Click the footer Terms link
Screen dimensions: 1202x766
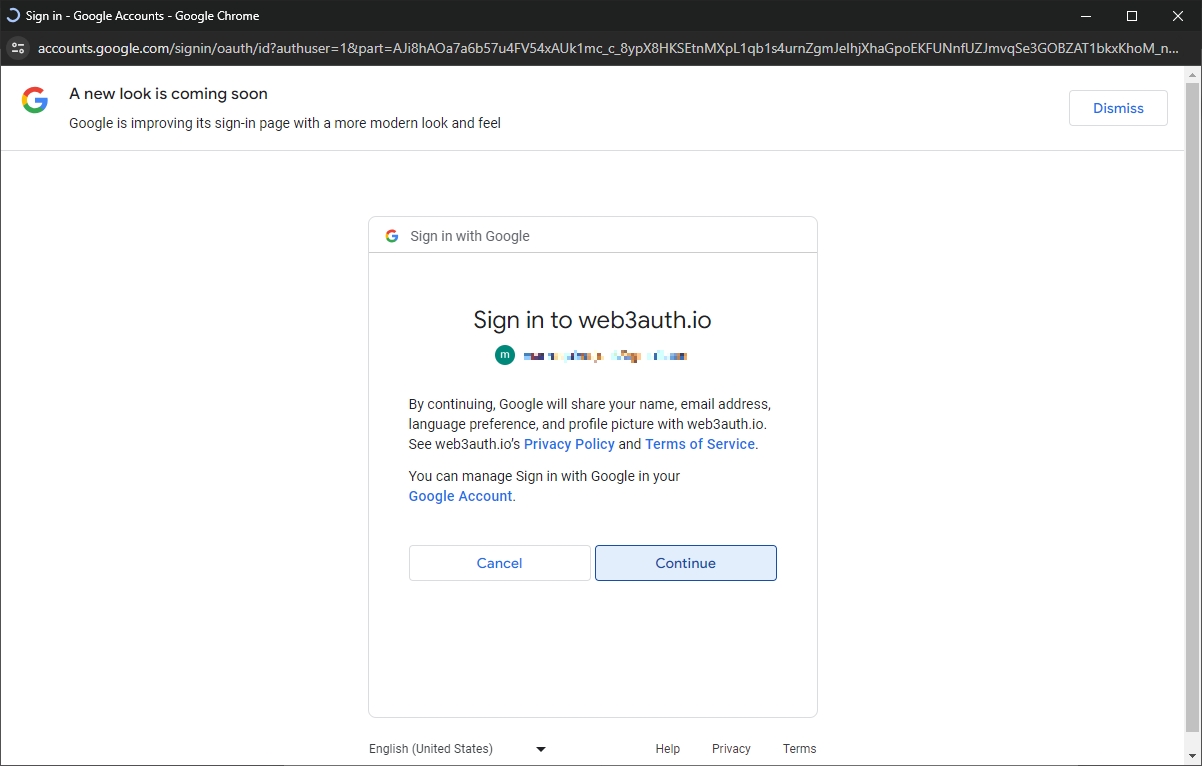[799, 749]
